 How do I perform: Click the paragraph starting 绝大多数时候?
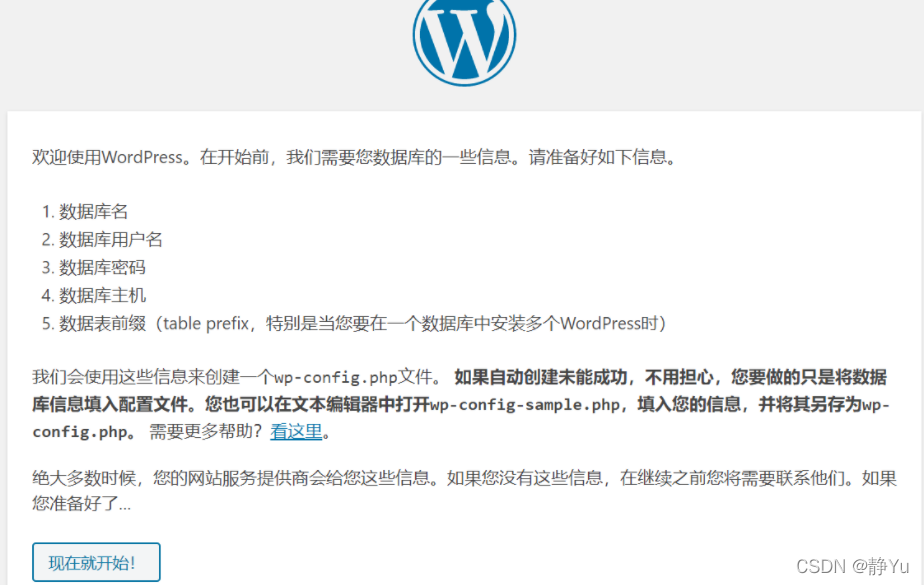pyautogui.click(x=464, y=490)
